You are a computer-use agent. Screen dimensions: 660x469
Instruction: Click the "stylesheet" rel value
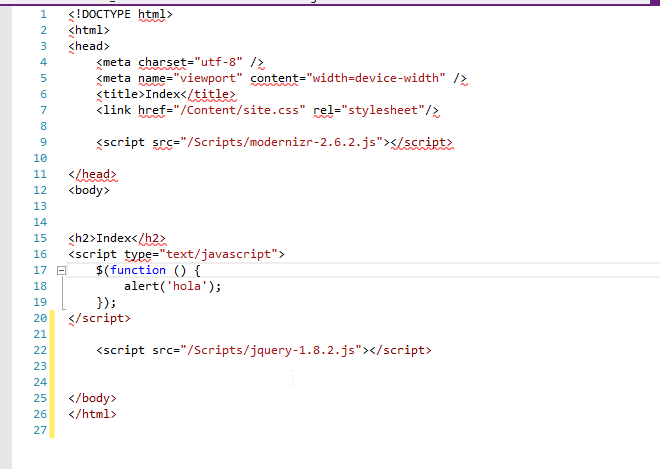383,110
